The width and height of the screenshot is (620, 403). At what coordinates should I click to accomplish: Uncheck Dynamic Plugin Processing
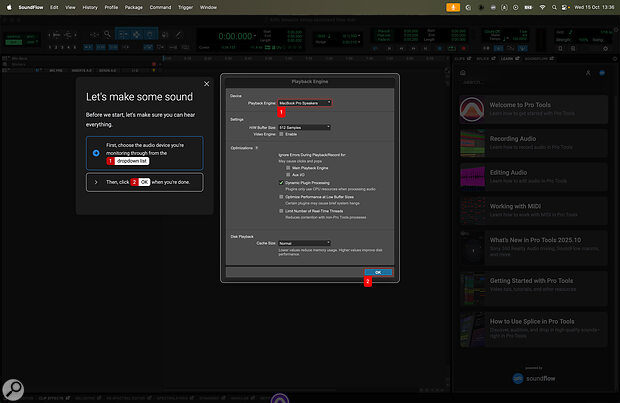[x=281, y=183]
